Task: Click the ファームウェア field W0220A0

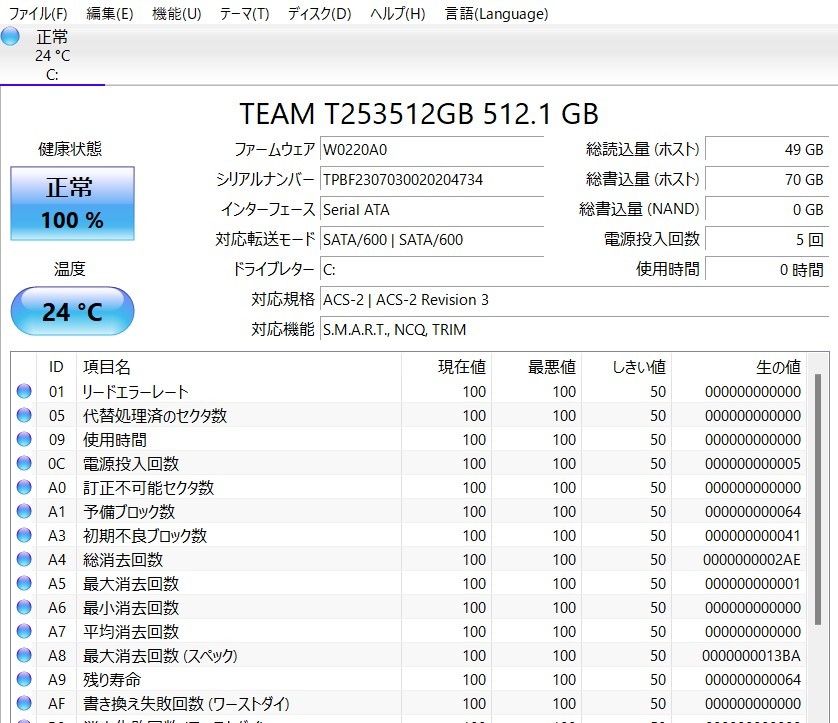Action: (432, 149)
